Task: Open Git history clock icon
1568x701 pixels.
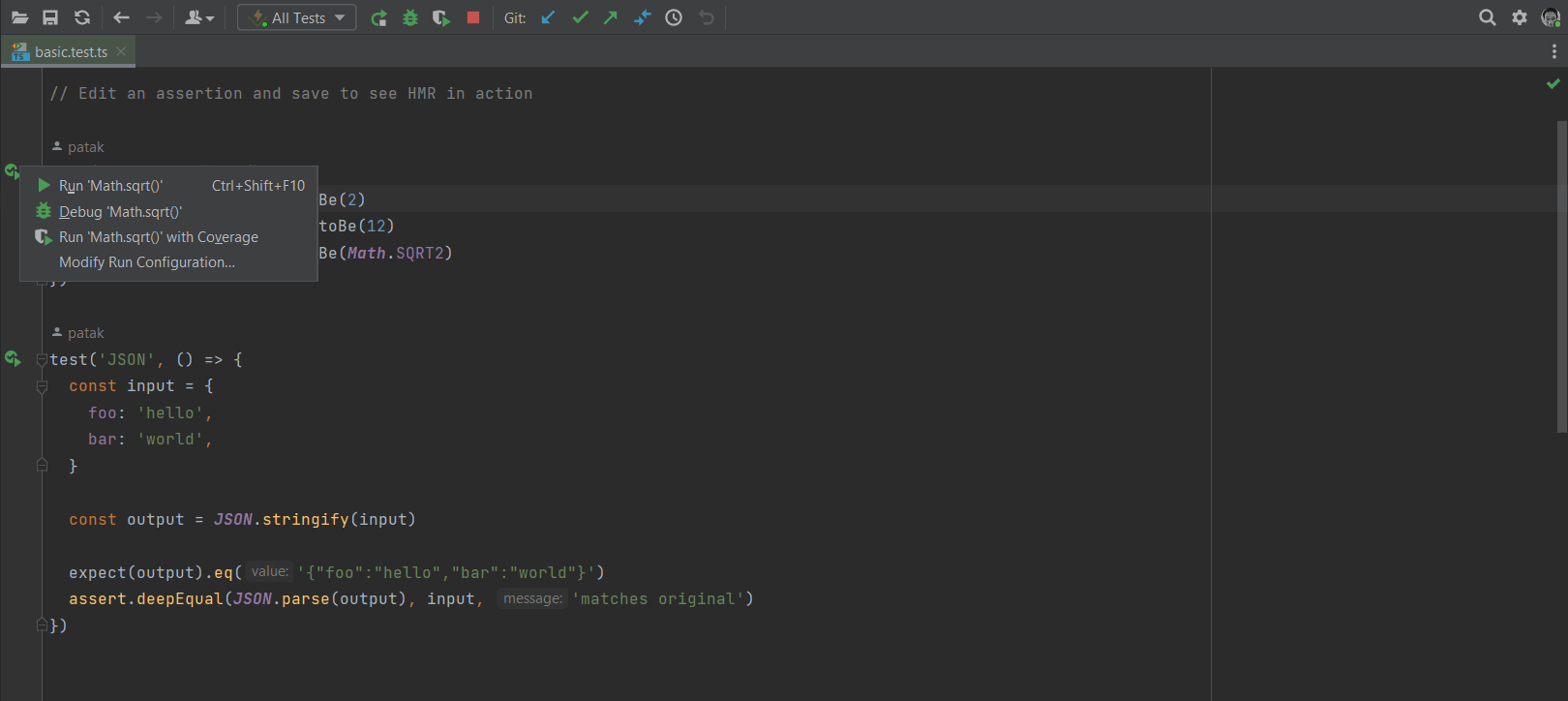Action: [x=674, y=17]
